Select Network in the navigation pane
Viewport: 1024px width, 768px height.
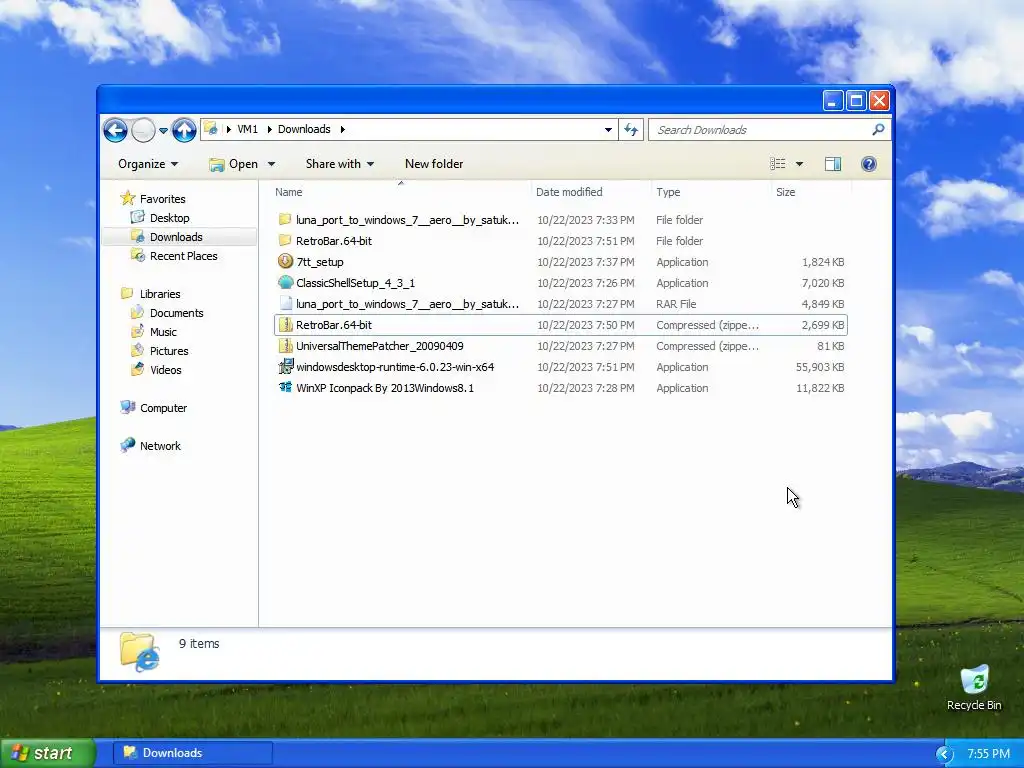click(x=160, y=445)
